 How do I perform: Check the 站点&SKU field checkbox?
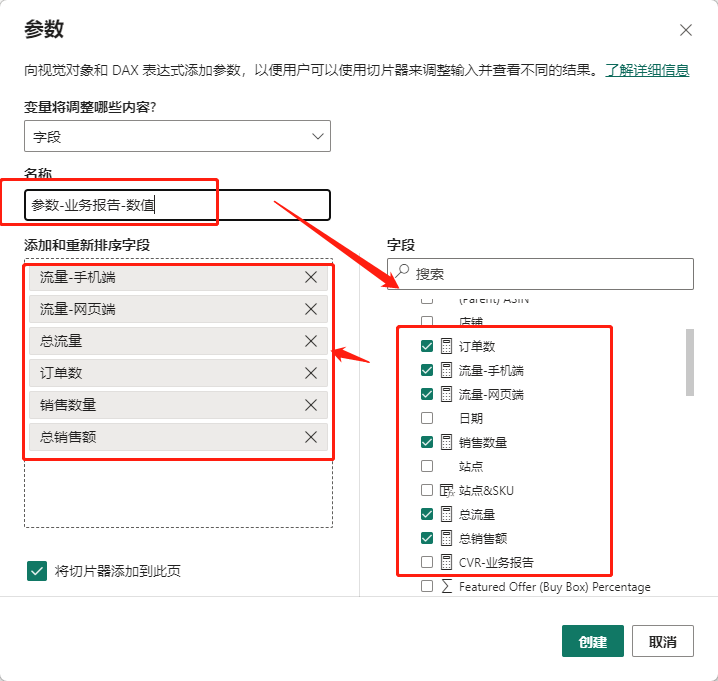tap(427, 490)
